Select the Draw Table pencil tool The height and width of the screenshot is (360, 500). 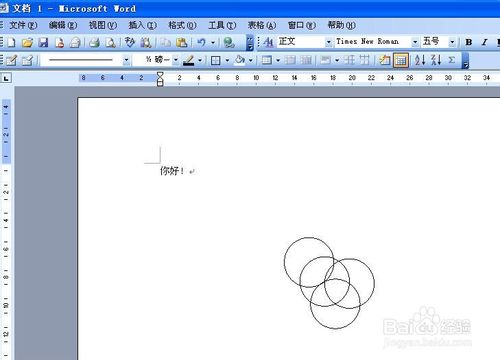click(11, 60)
